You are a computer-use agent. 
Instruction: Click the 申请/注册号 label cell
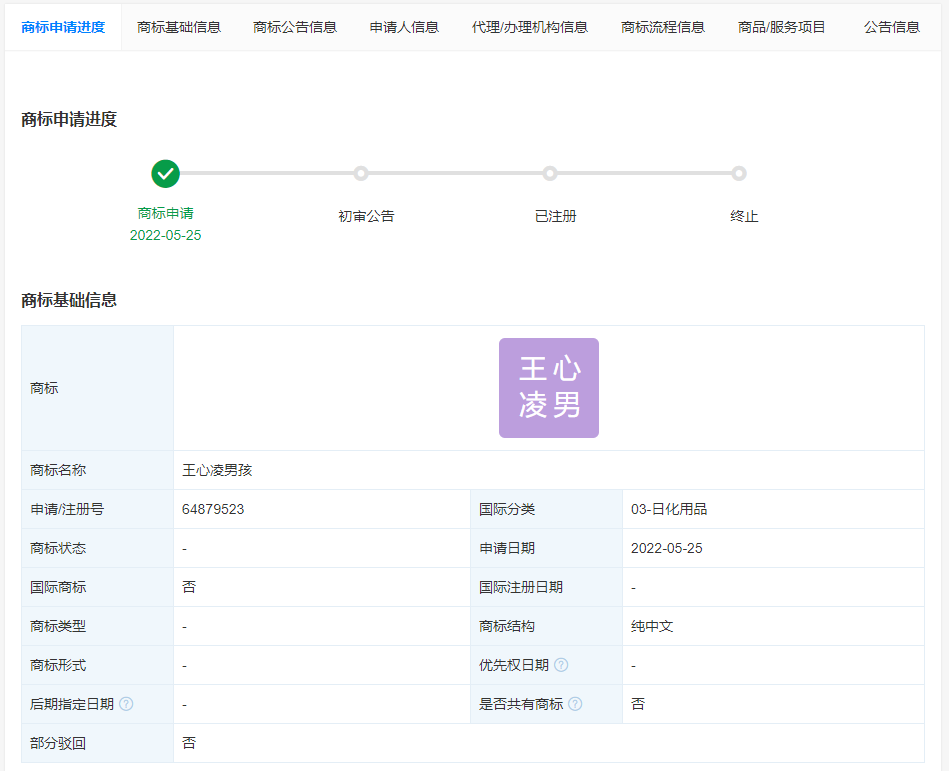click(97, 509)
